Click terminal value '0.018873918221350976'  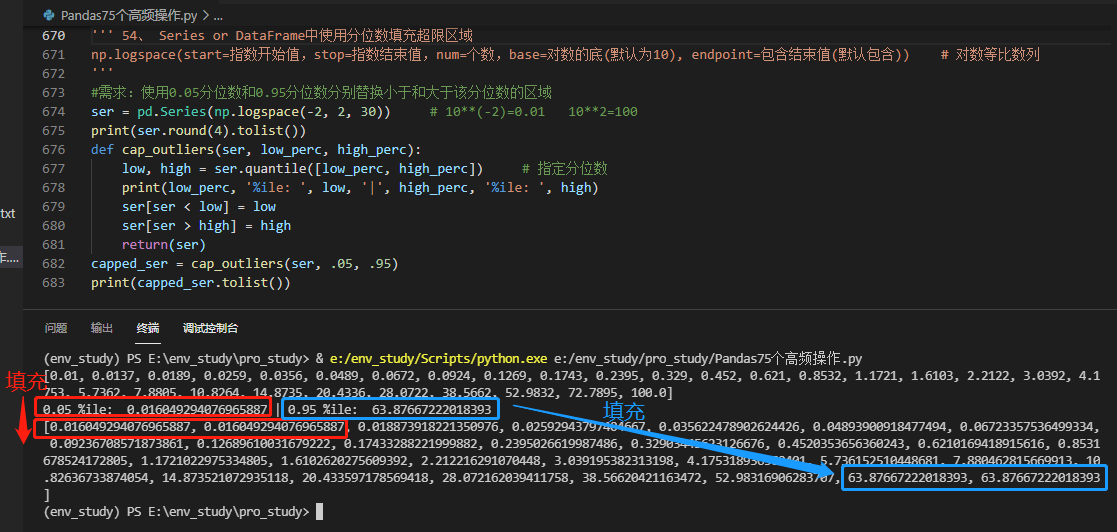click(429, 426)
